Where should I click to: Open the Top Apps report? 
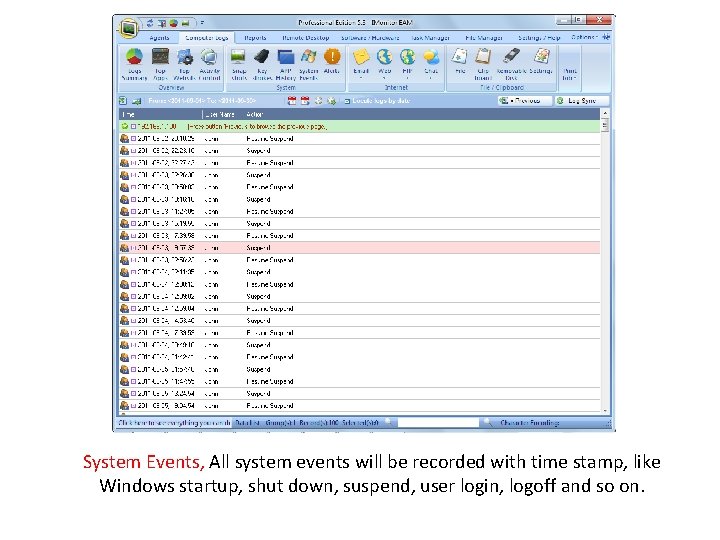point(160,64)
